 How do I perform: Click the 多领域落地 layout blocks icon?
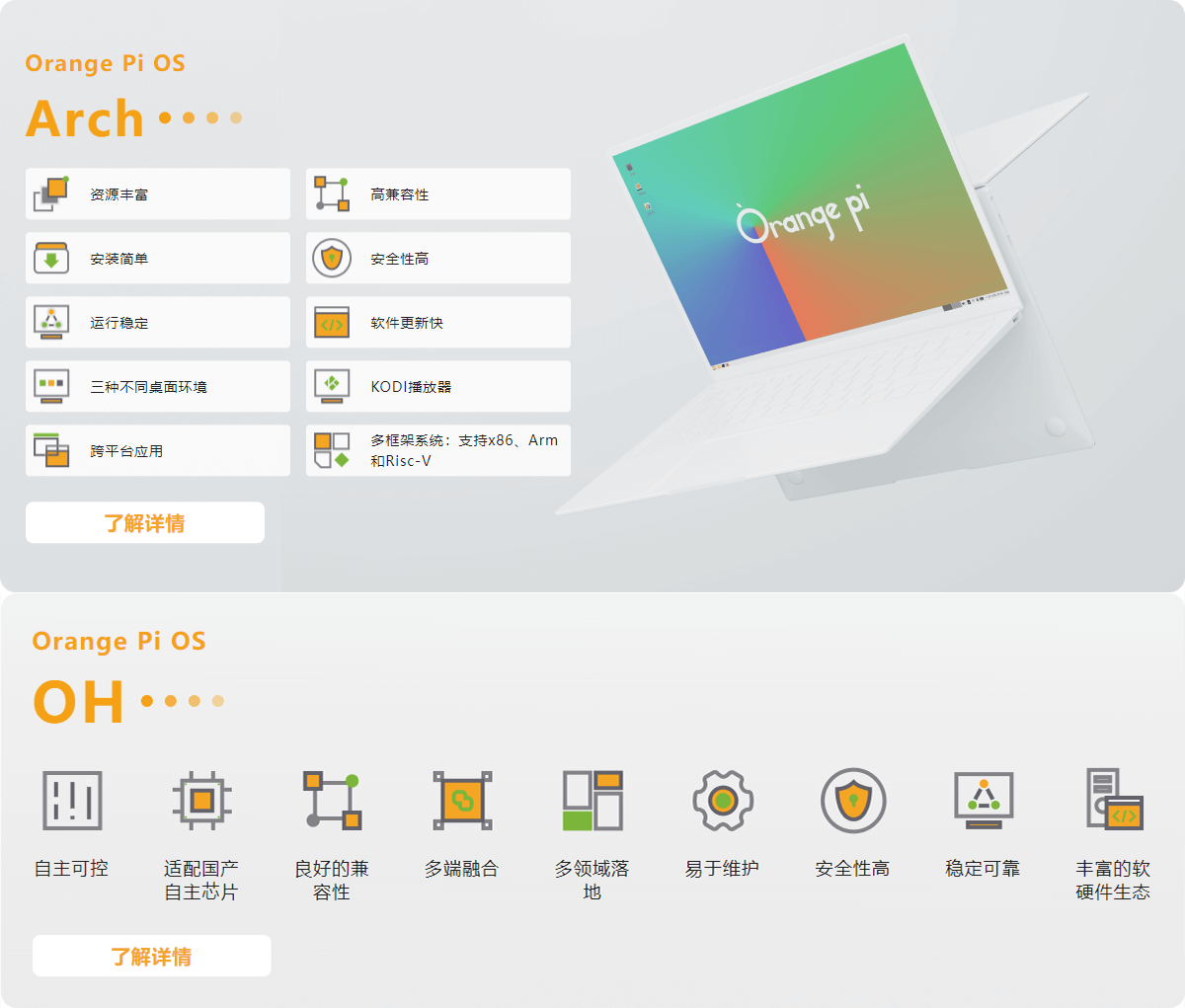(592, 800)
